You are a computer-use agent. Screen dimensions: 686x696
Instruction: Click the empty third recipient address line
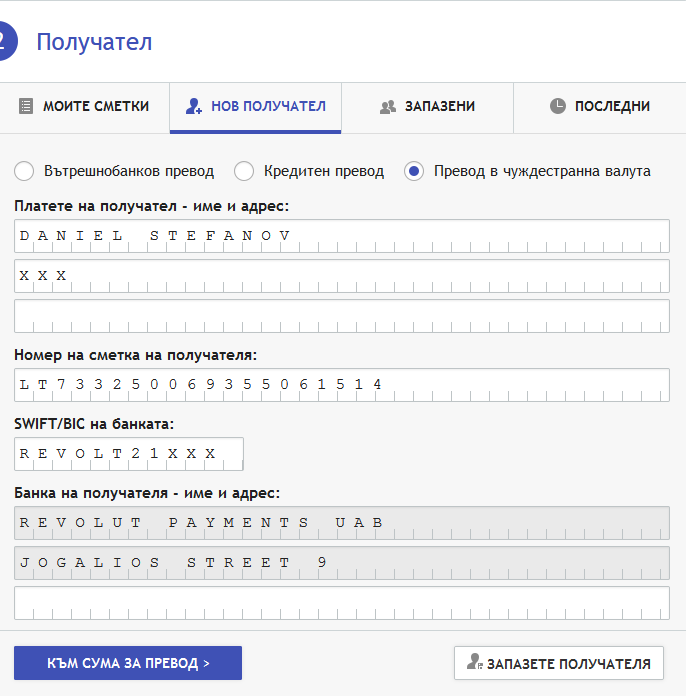point(342,316)
